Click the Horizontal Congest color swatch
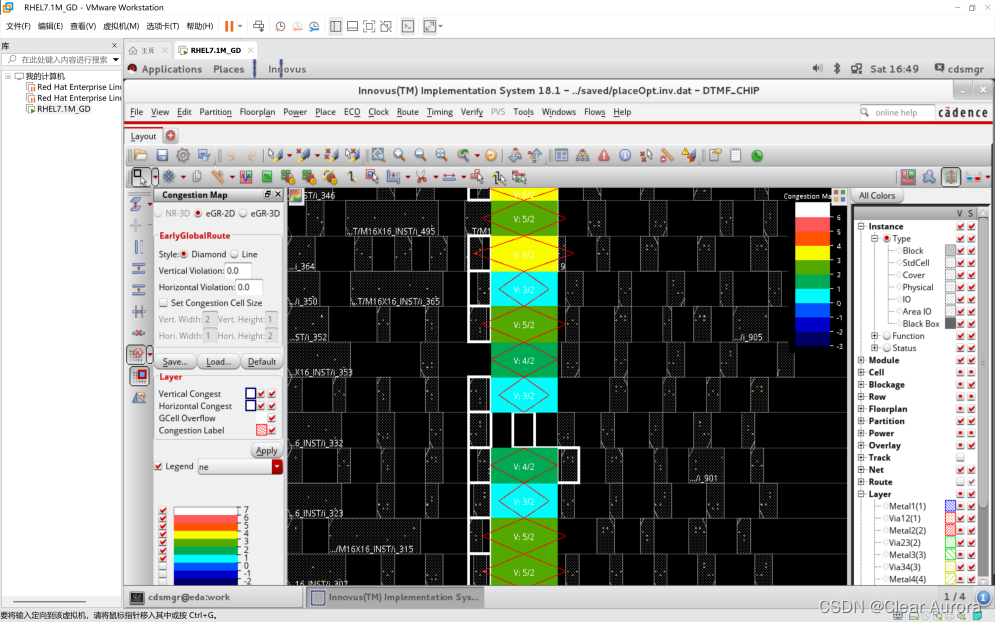Screen dimensions: 996x623 click(250, 406)
